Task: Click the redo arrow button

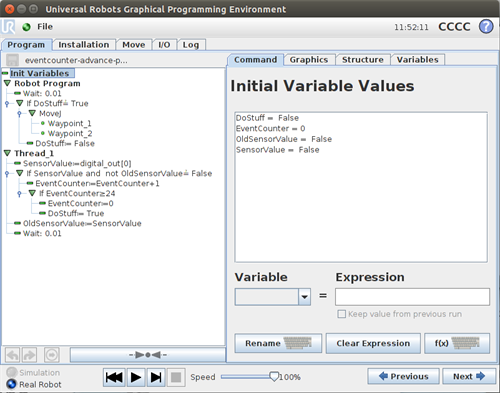Action: [x=29, y=355]
